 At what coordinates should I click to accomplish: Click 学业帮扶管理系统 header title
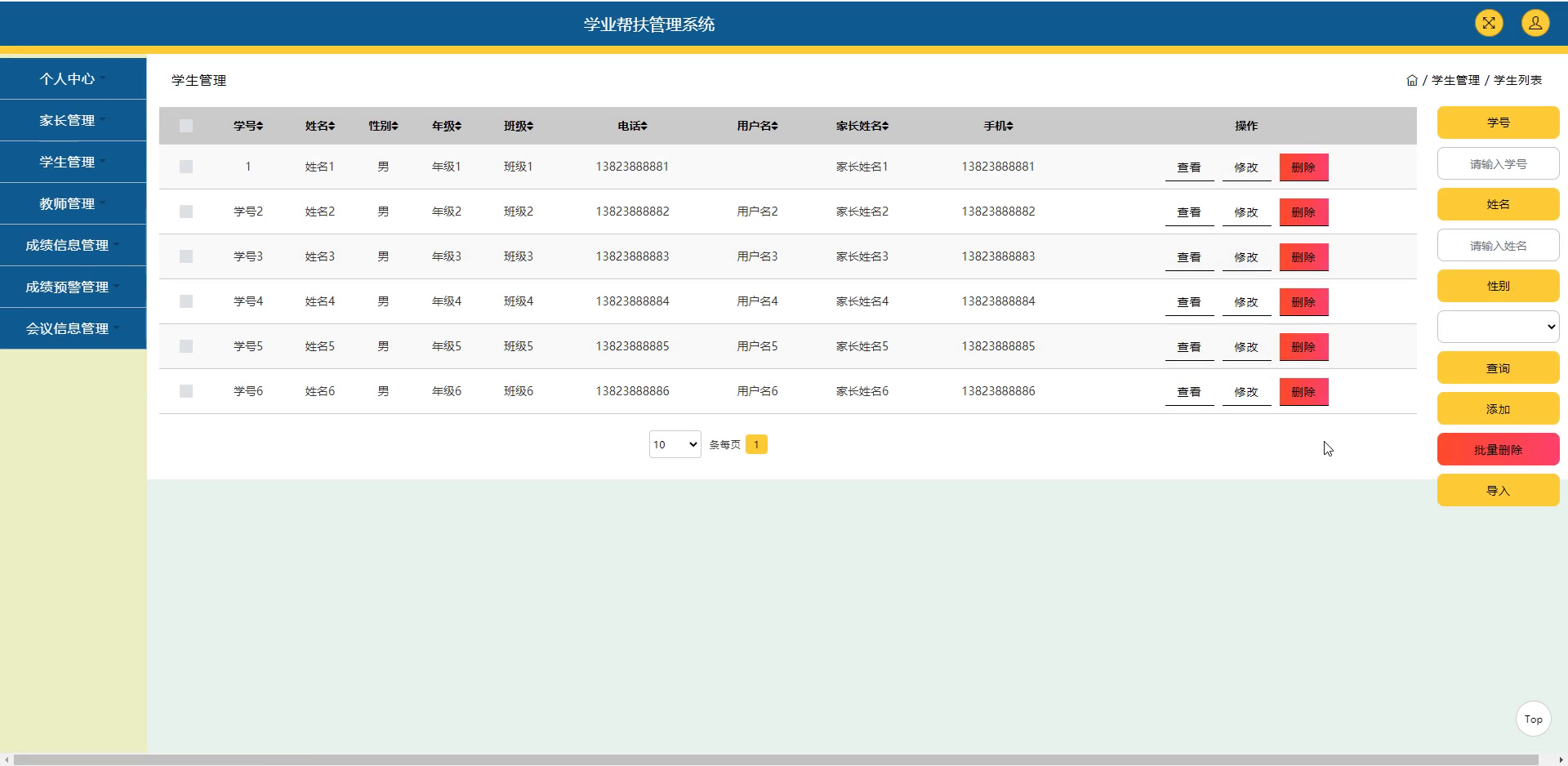pos(649,24)
